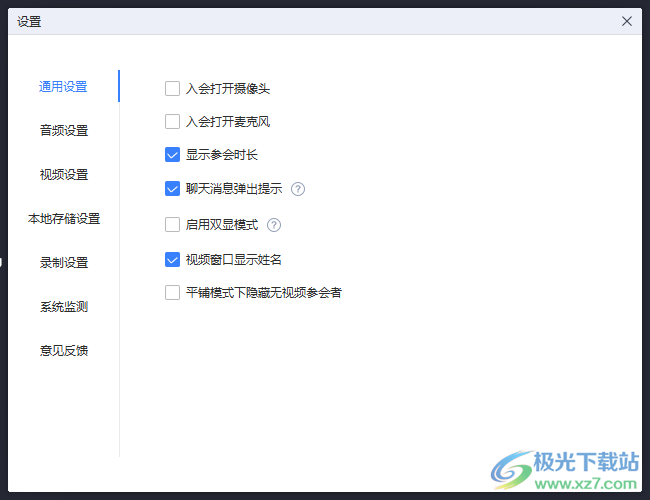Open the 系统监测 tab
The image size is (650, 500).
[x=64, y=306]
